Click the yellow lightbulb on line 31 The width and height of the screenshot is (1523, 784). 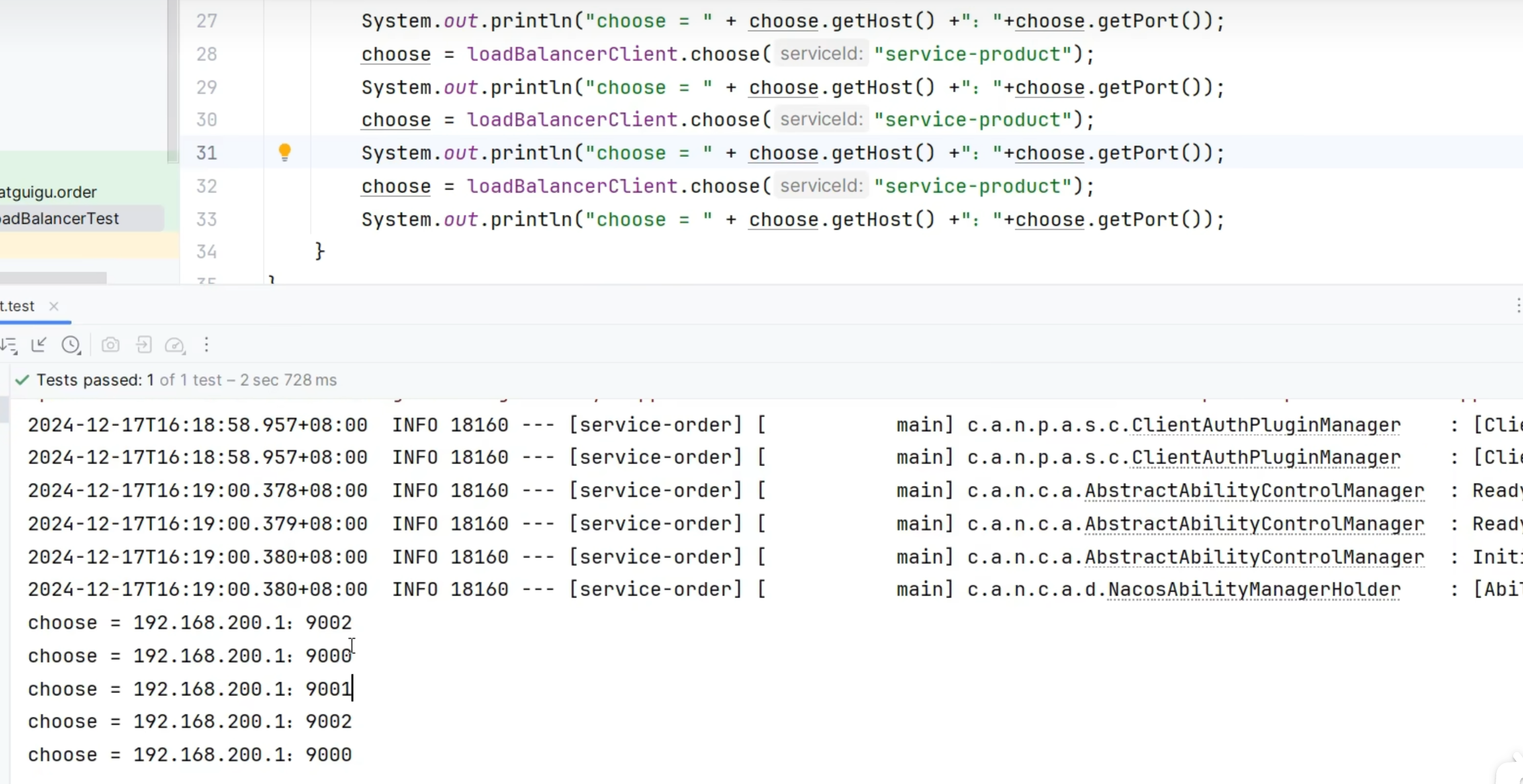click(x=285, y=152)
